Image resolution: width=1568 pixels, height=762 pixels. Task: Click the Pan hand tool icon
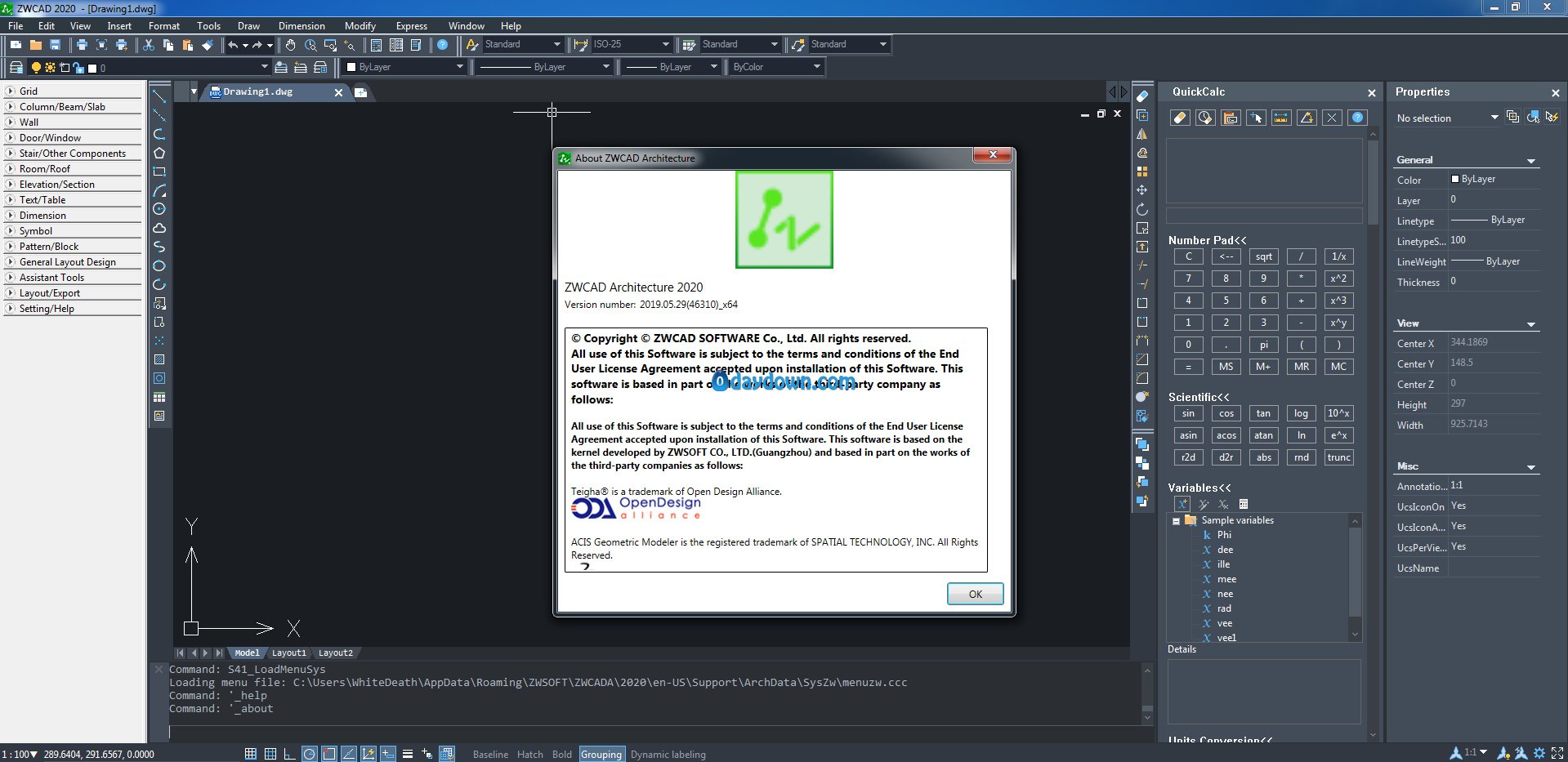291,45
